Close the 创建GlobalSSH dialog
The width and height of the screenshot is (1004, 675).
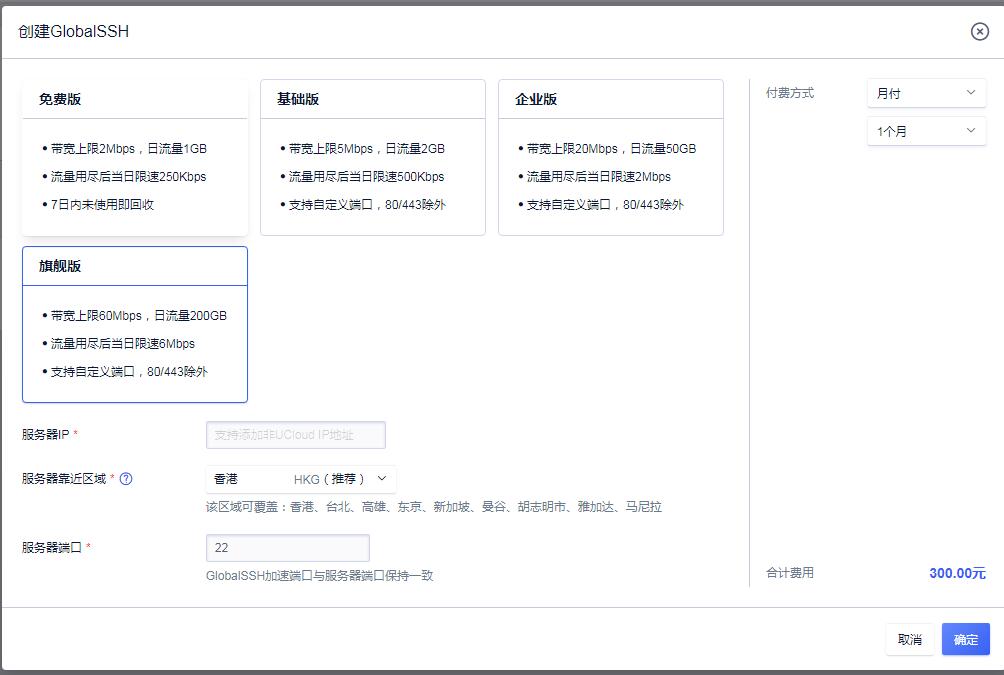[979, 31]
